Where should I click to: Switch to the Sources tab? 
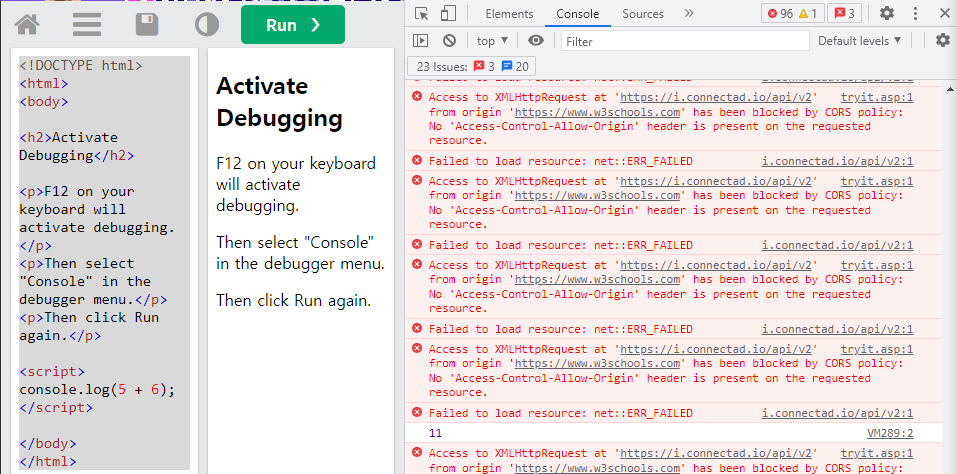643,13
